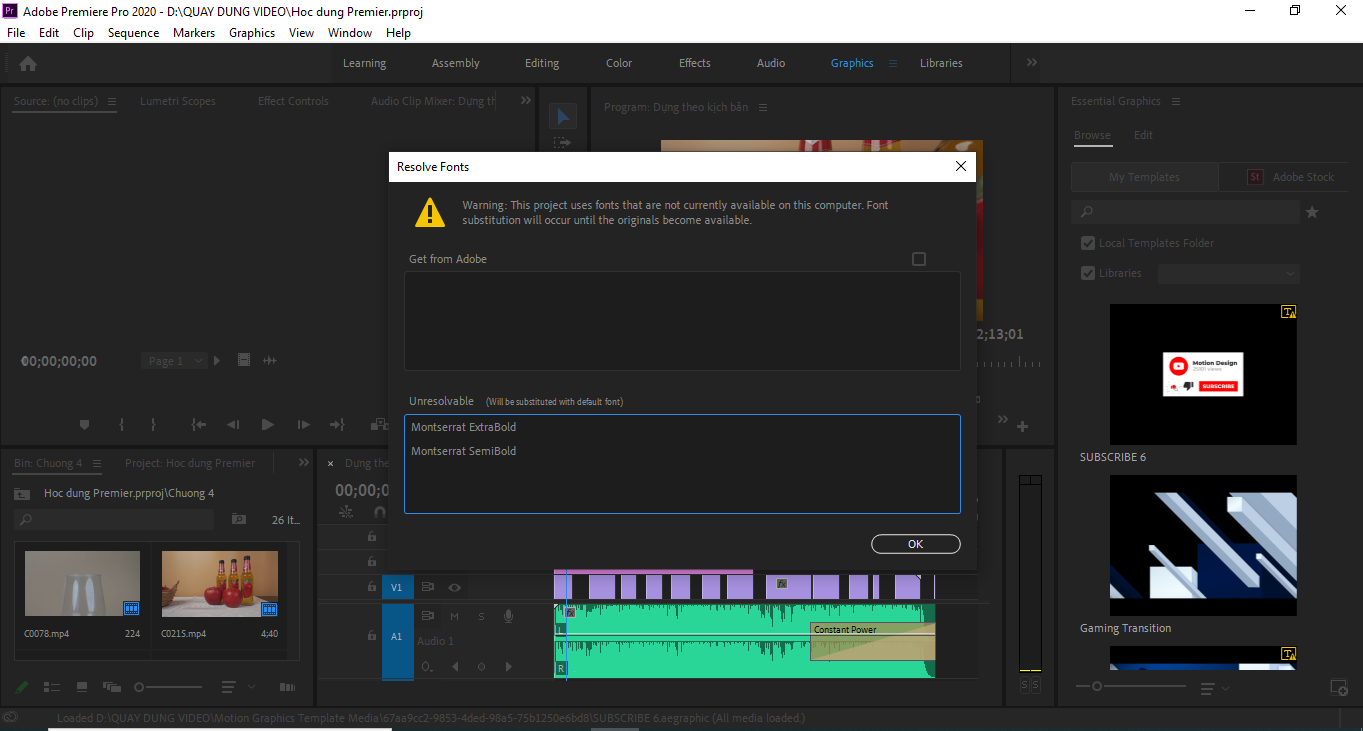Click Drag Audio Only waveform icon
The width and height of the screenshot is (1363, 731).
(x=269, y=360)
